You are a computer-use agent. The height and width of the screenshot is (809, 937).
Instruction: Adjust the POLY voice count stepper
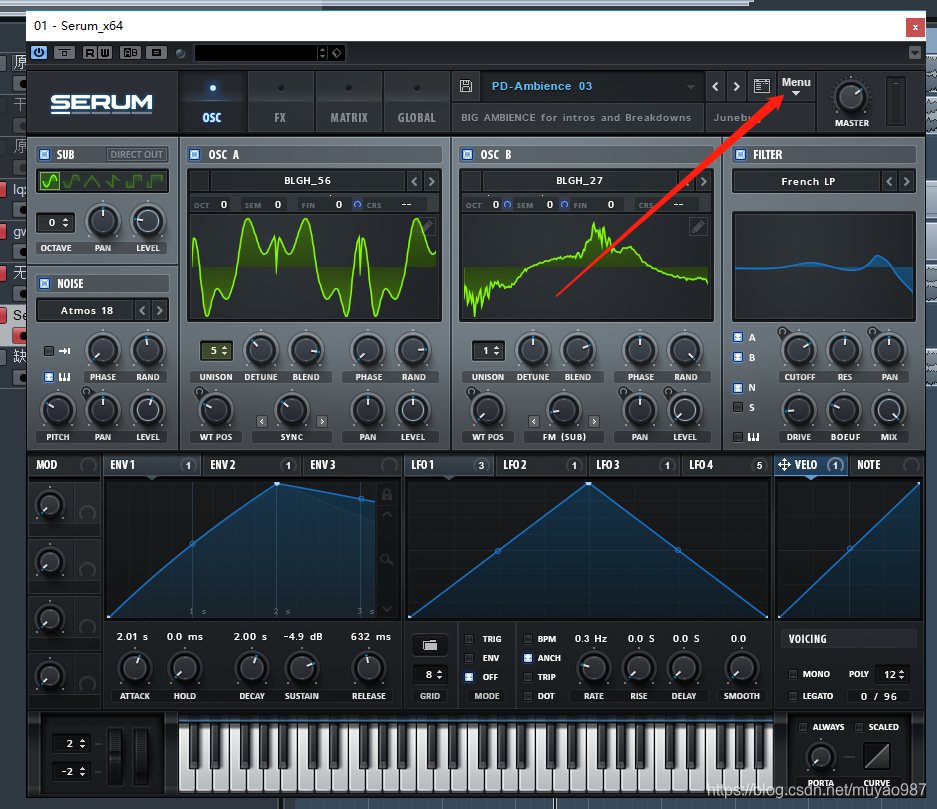point(893,674)
